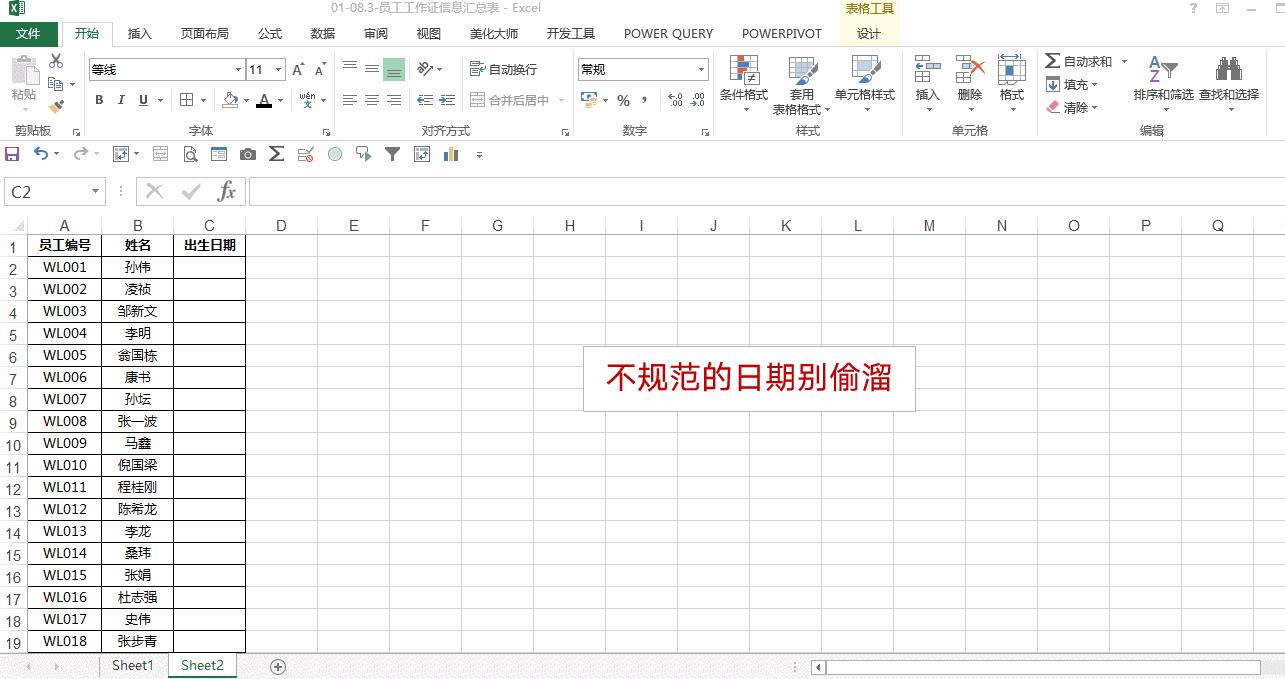Screen dimensions: 1285x679
Task: Switch to Sheet1 tab
Action: 133,666
